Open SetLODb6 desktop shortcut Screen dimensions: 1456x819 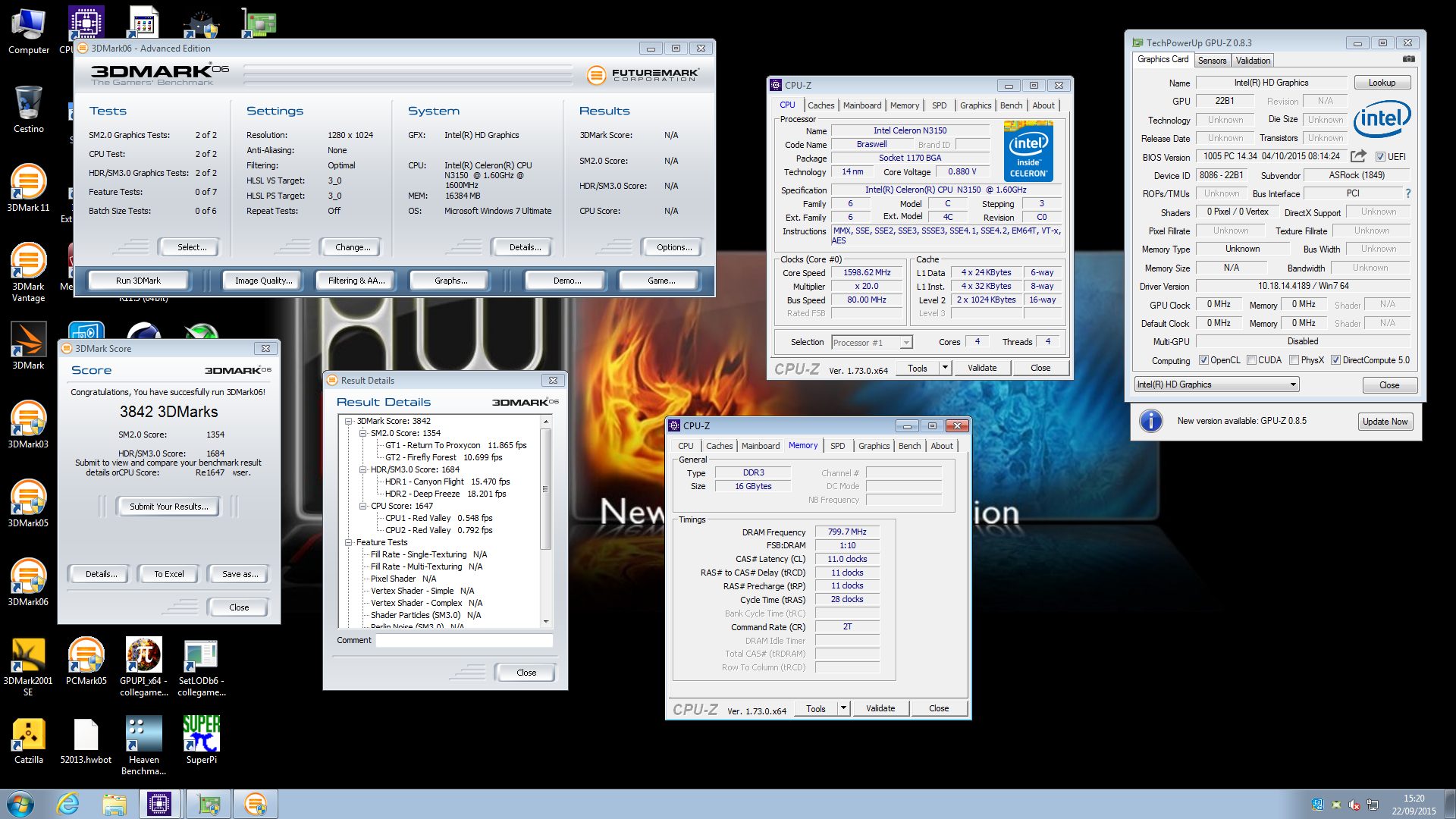tap(202, 667)
